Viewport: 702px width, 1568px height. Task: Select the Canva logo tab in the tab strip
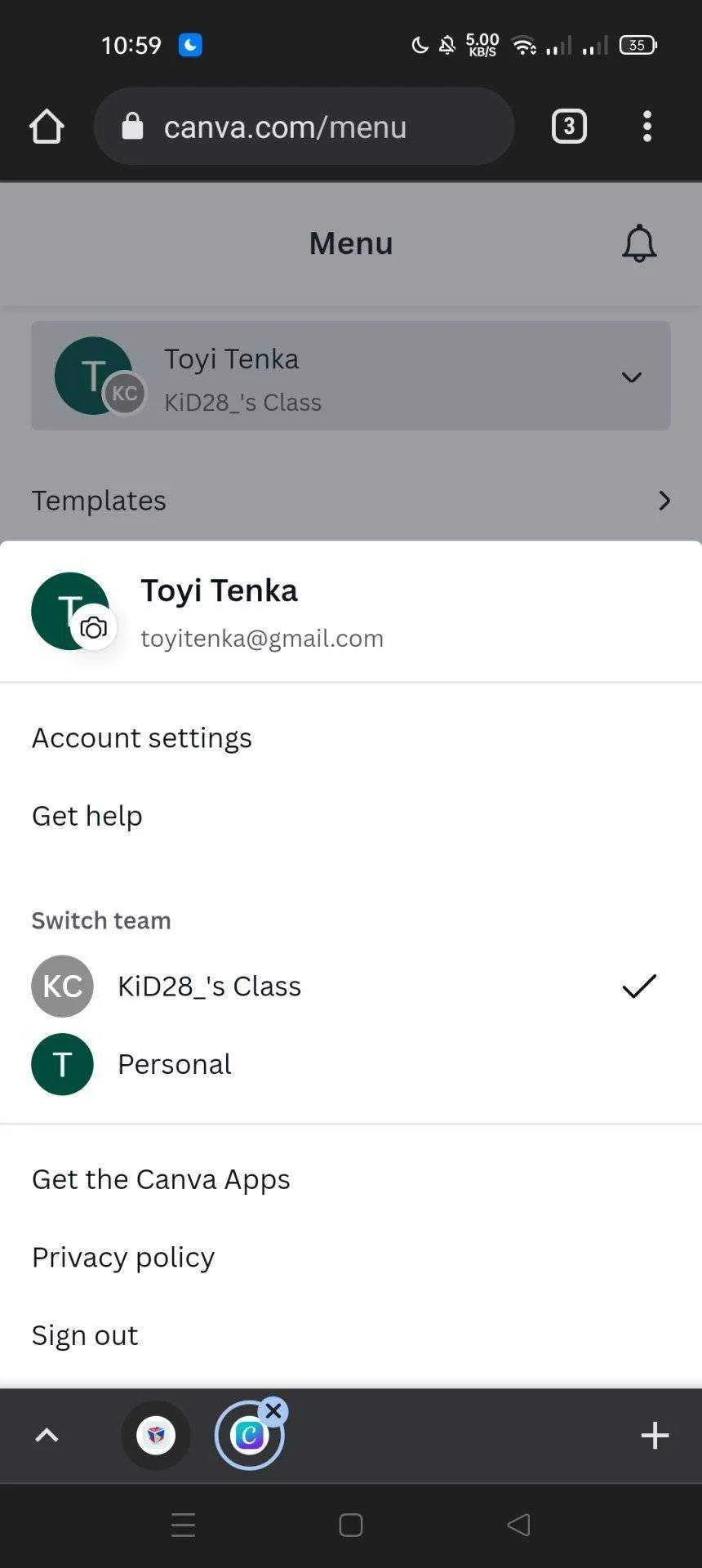pos(249,1436)
